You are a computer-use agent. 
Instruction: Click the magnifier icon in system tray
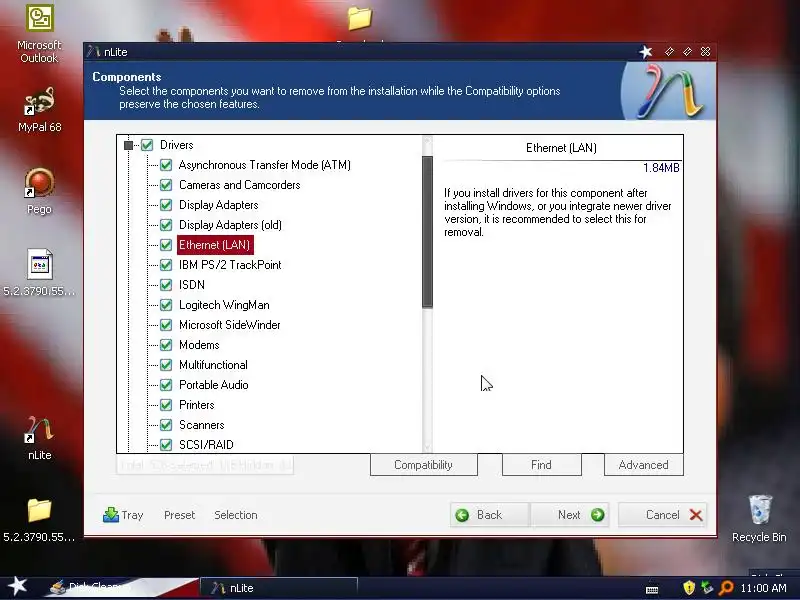point(726,588)
